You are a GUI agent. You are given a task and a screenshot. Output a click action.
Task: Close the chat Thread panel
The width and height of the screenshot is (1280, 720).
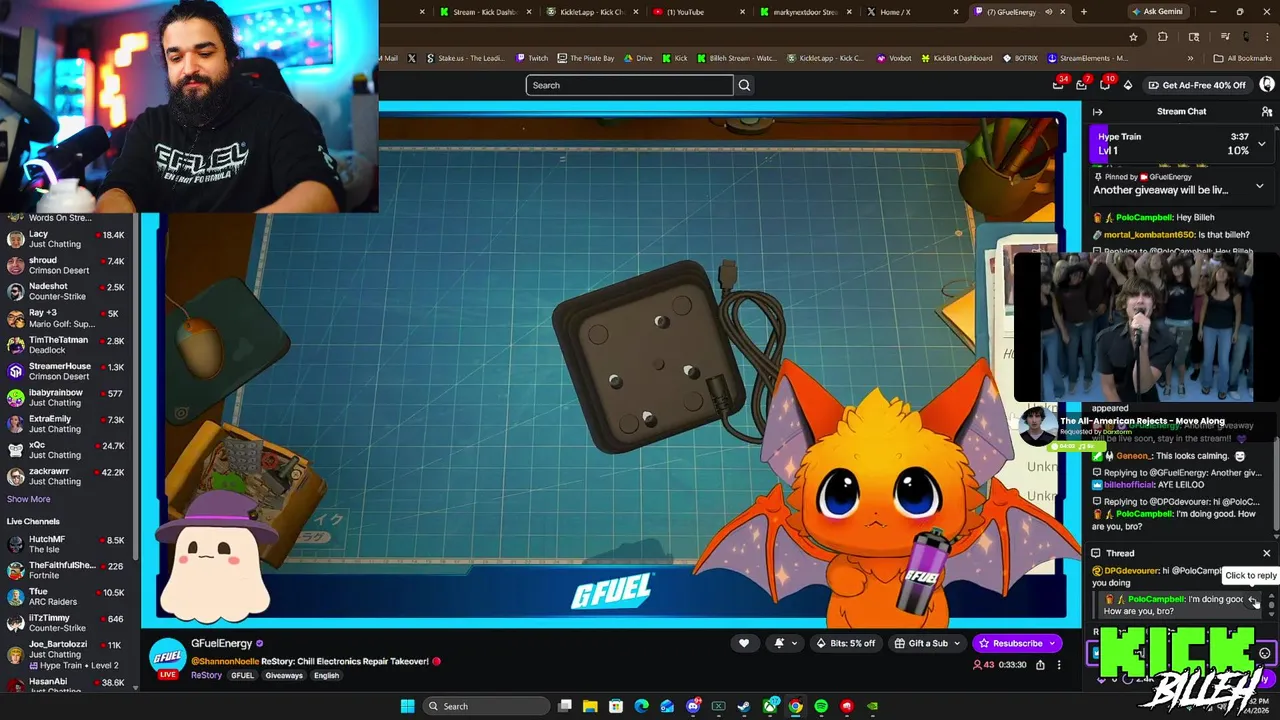pyautogui.click(x=1266, y=553)
